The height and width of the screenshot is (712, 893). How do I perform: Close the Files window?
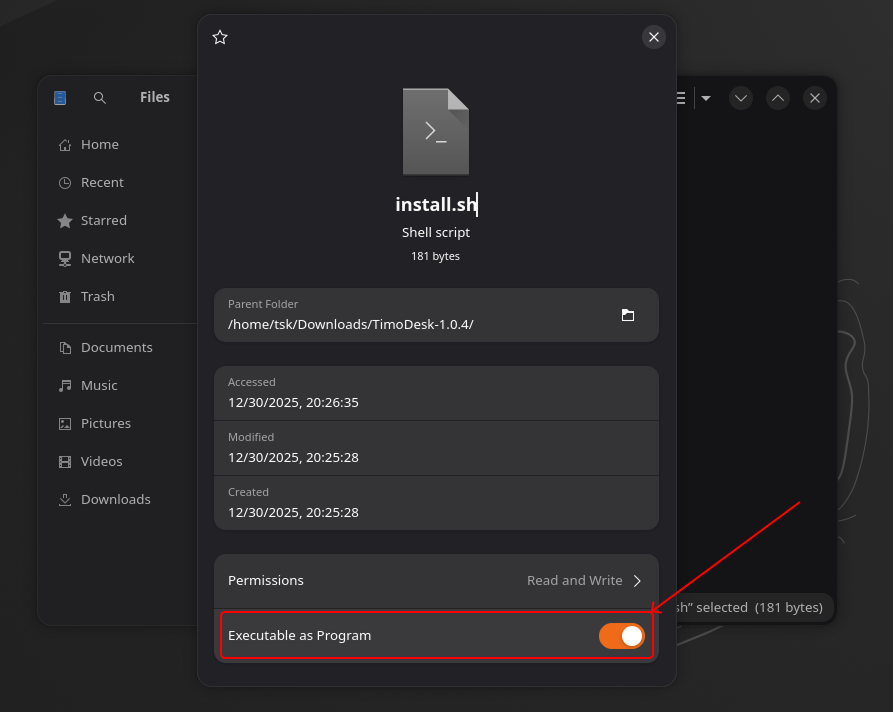(x=815, y=98)
